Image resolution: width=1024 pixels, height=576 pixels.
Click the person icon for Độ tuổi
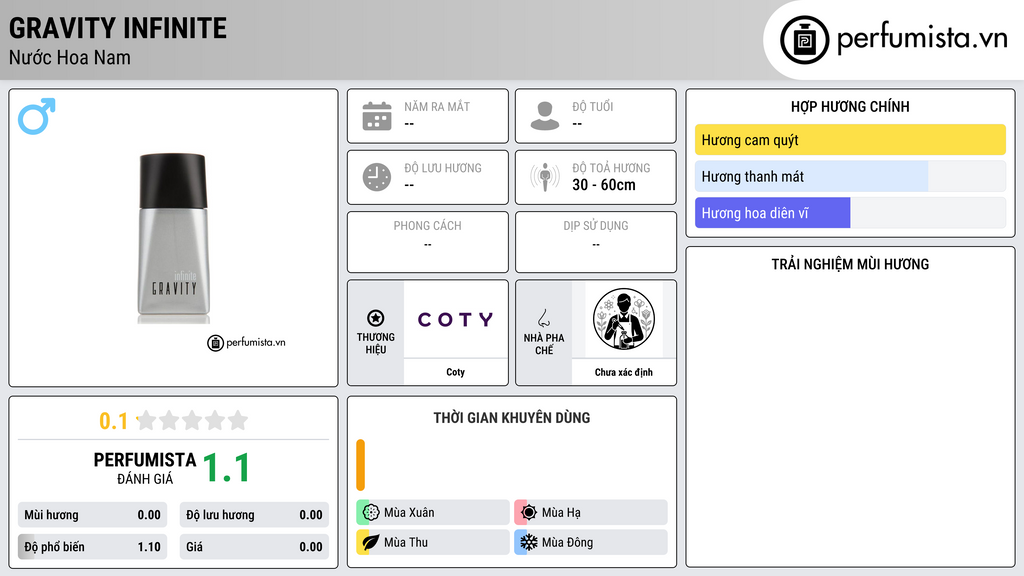545,116
